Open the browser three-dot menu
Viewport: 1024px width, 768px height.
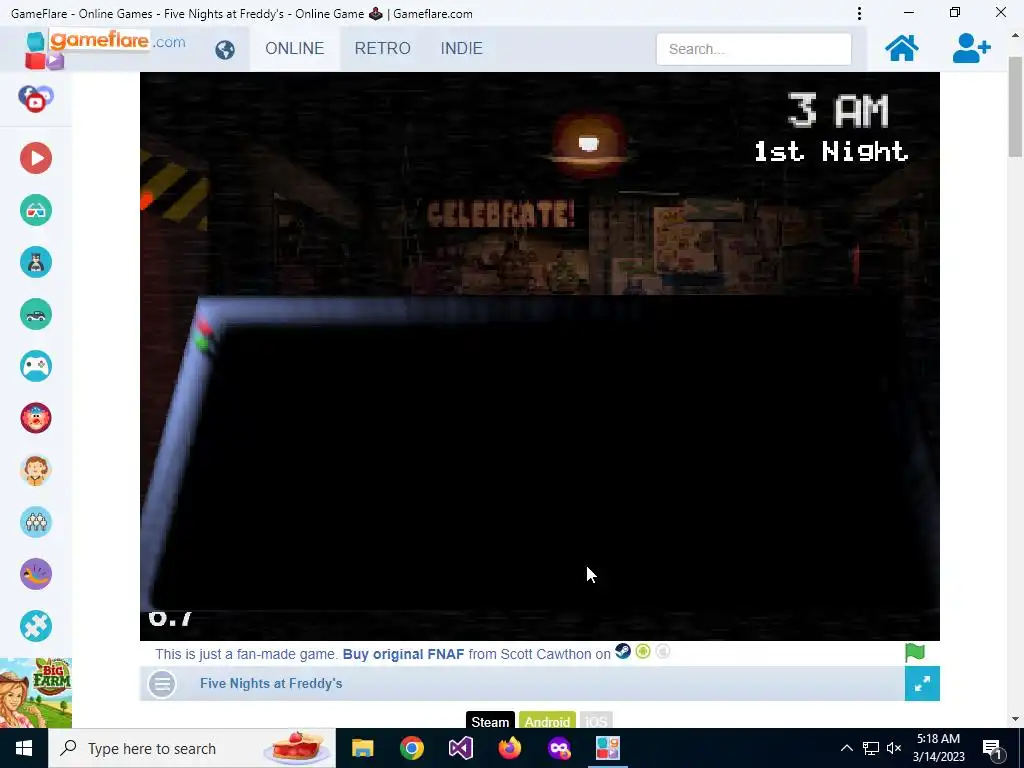(x=859, y=13)
